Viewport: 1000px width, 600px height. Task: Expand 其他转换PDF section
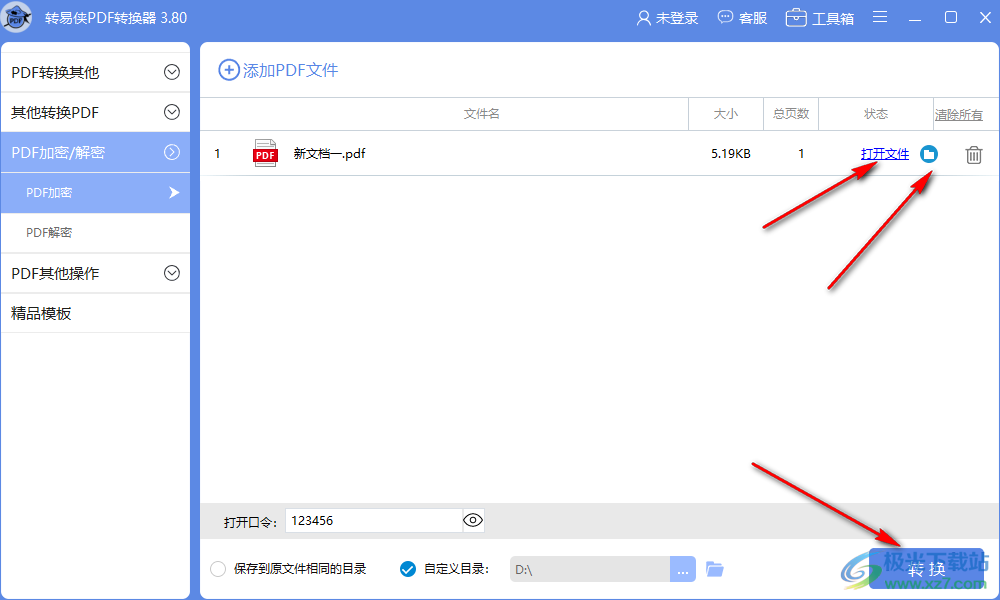[x=96, y=112]
